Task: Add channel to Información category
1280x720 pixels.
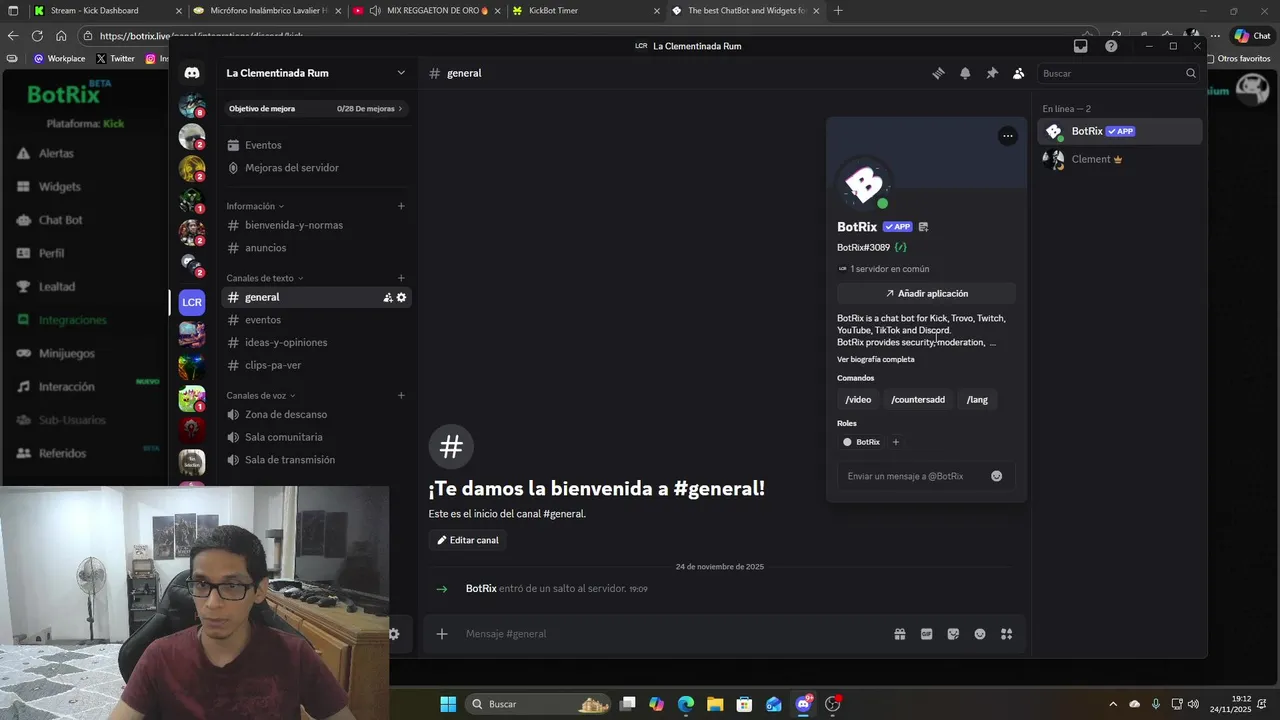Action: click(401, 206)
